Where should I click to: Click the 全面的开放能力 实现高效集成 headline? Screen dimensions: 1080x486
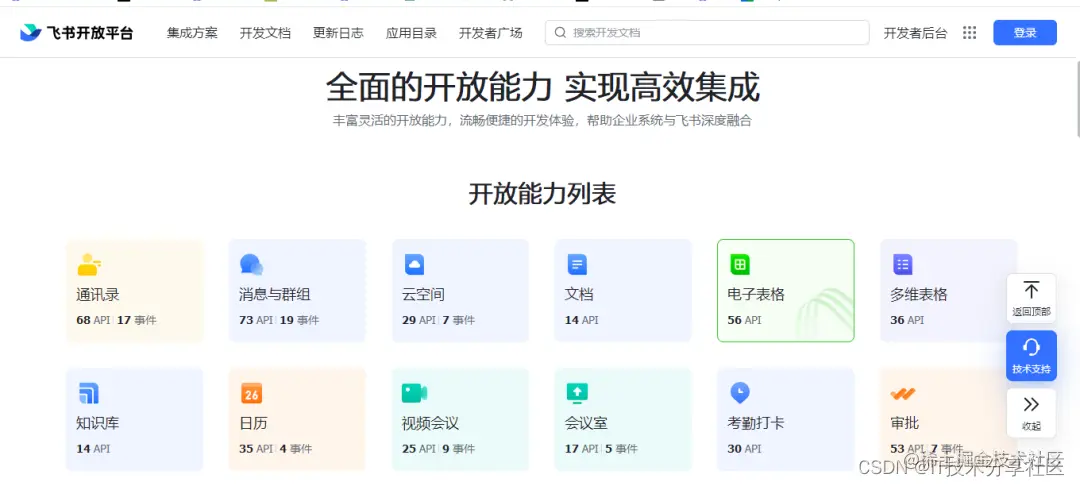tap(543, 87)
